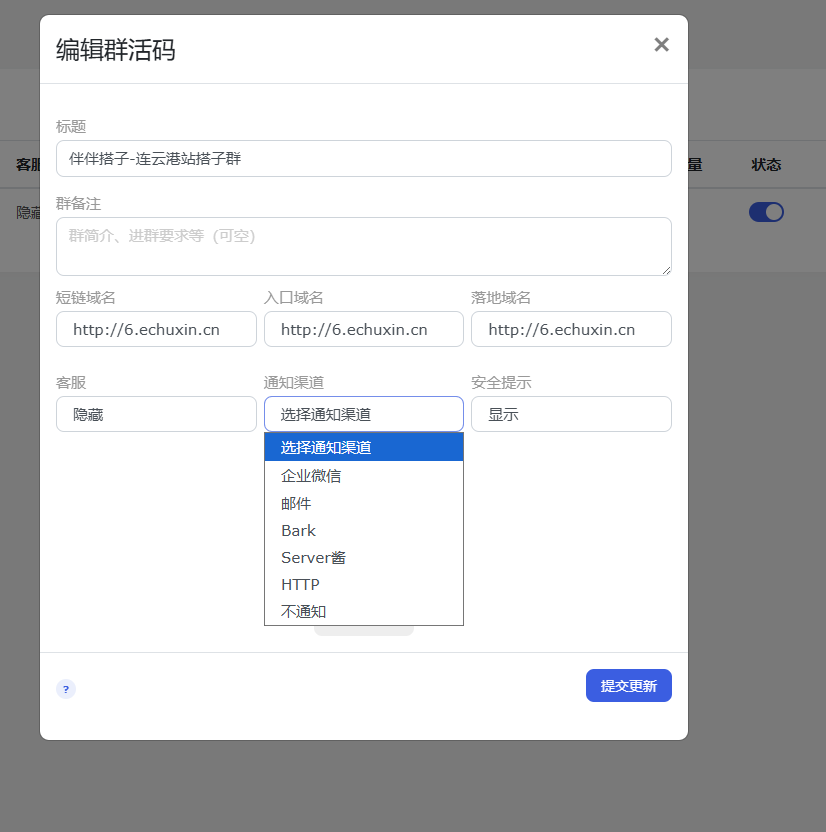Screen dimensions: 826x832
Task: Click the help question mark icon
Action: coord(66,689)
